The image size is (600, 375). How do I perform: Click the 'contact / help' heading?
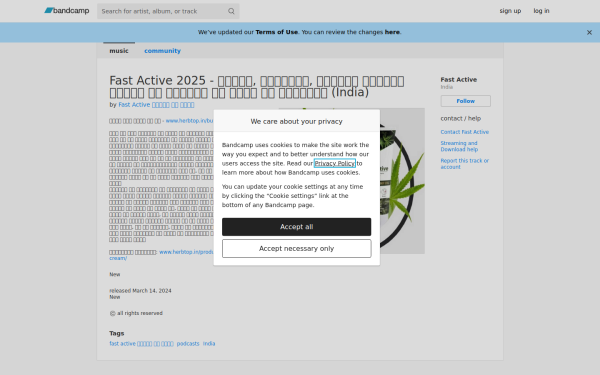(461, 119)
